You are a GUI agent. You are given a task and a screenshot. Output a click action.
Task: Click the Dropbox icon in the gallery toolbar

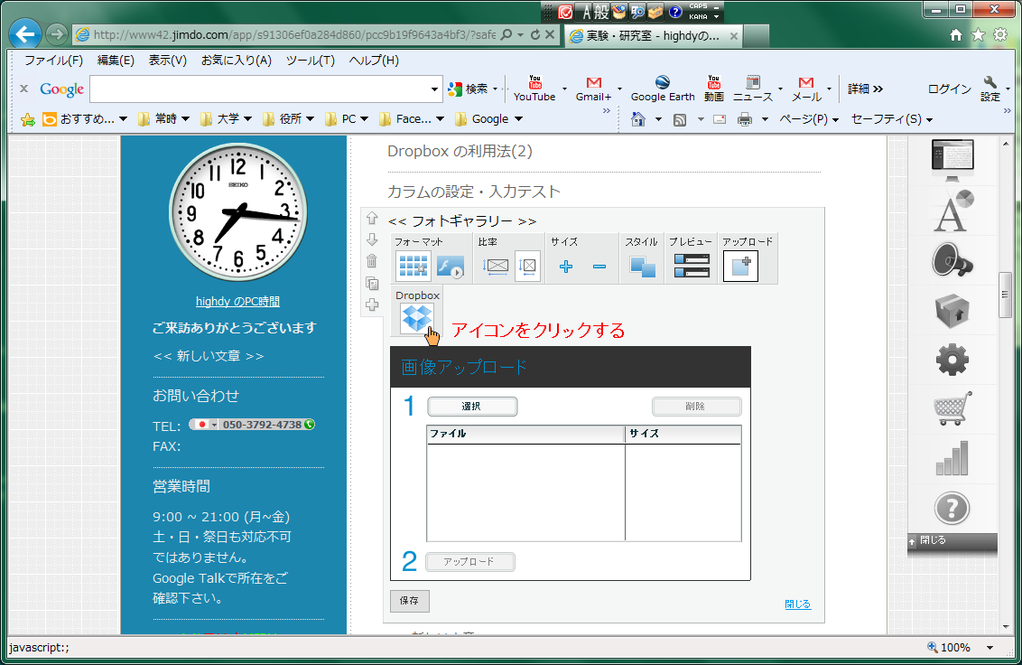pyautogui.click(x=416, y=318)
